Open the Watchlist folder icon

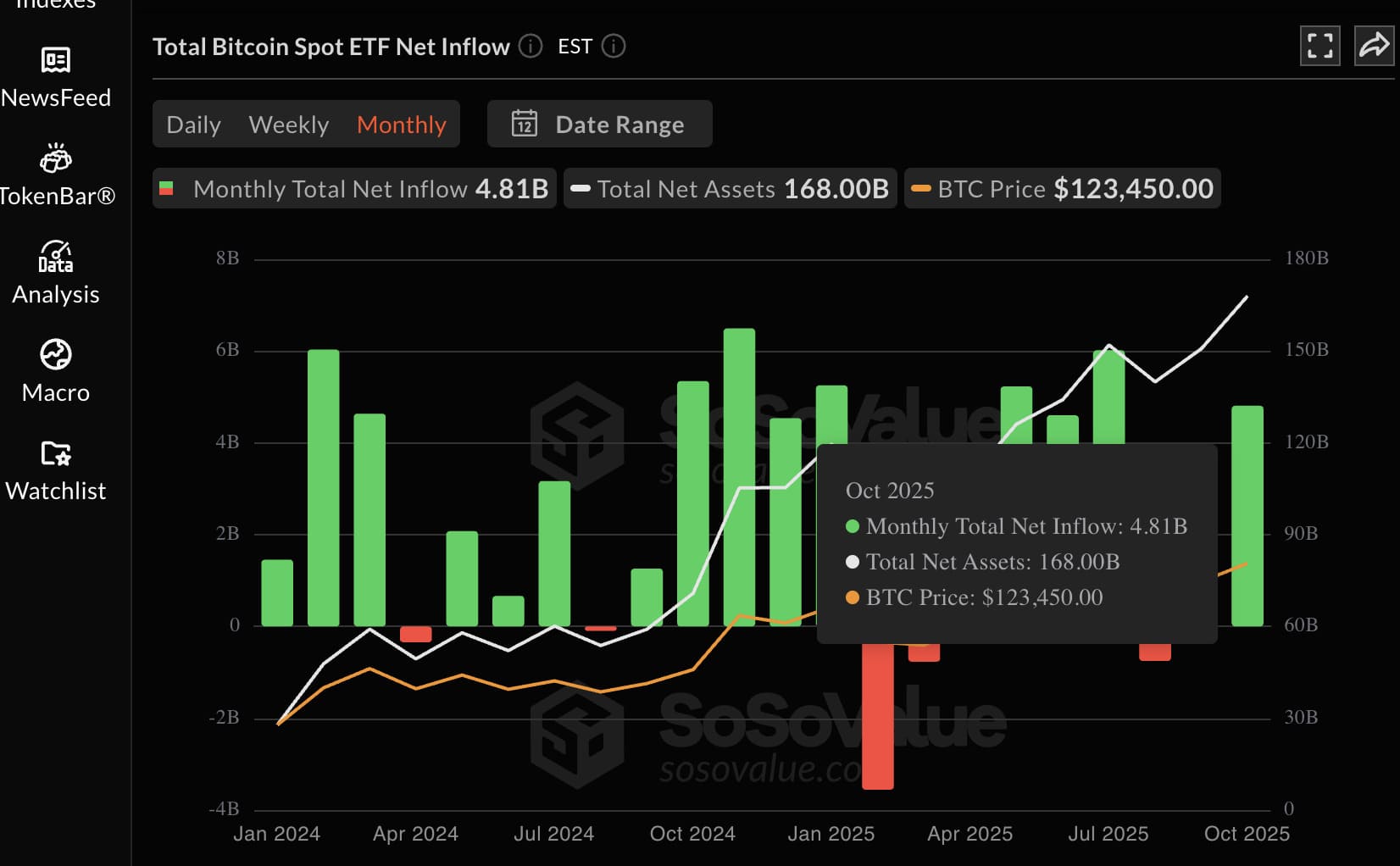(x=56, y=453)
